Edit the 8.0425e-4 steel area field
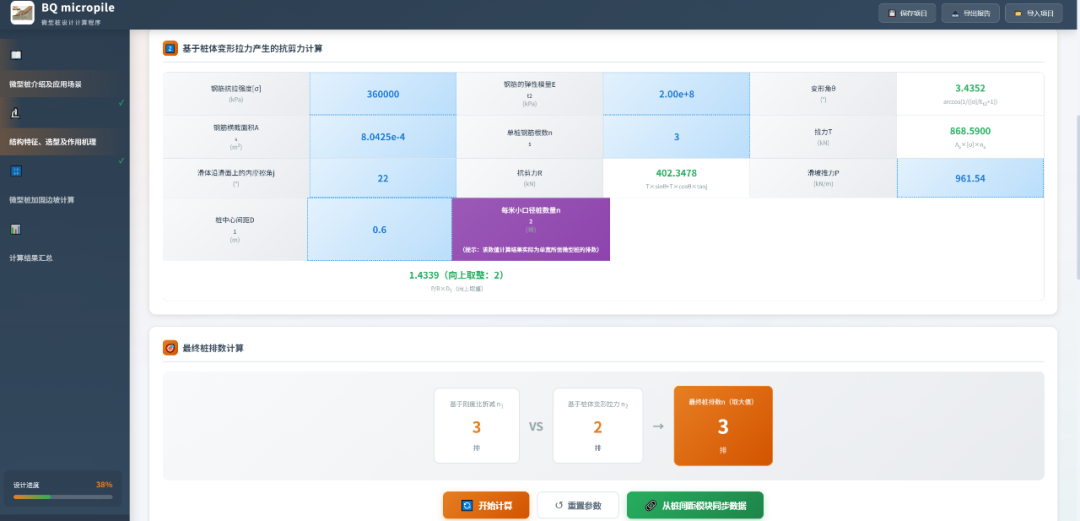 click(383, 136)
